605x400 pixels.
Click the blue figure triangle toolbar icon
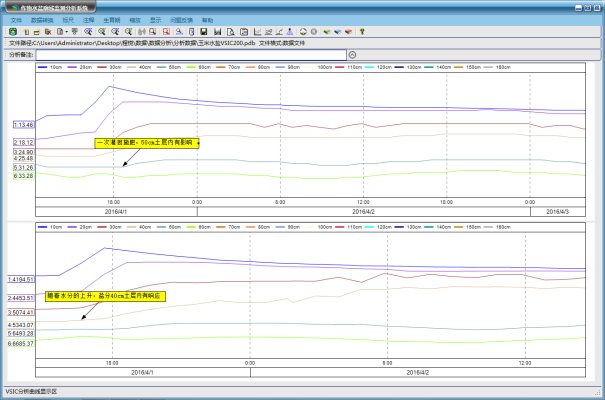tap(290, 32)
